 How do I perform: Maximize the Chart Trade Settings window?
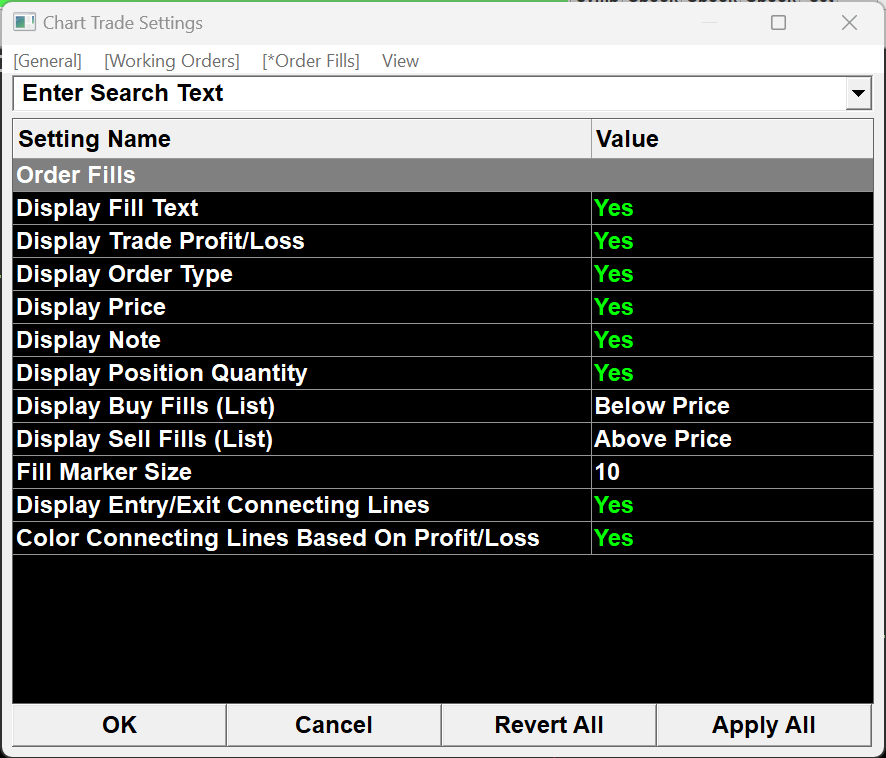click(779, 23)
